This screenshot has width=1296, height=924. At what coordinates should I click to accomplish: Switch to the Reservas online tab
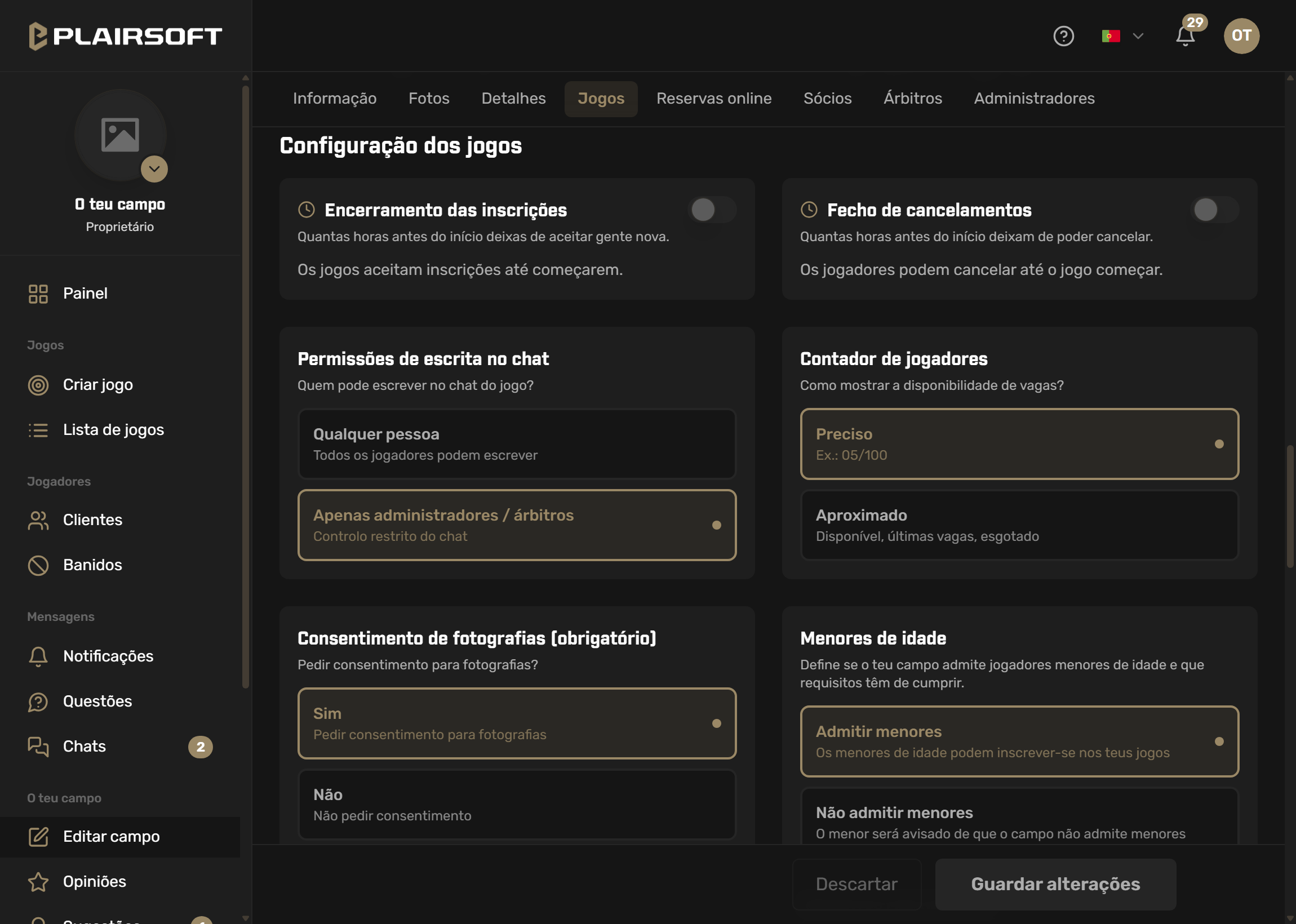point(713,99)
